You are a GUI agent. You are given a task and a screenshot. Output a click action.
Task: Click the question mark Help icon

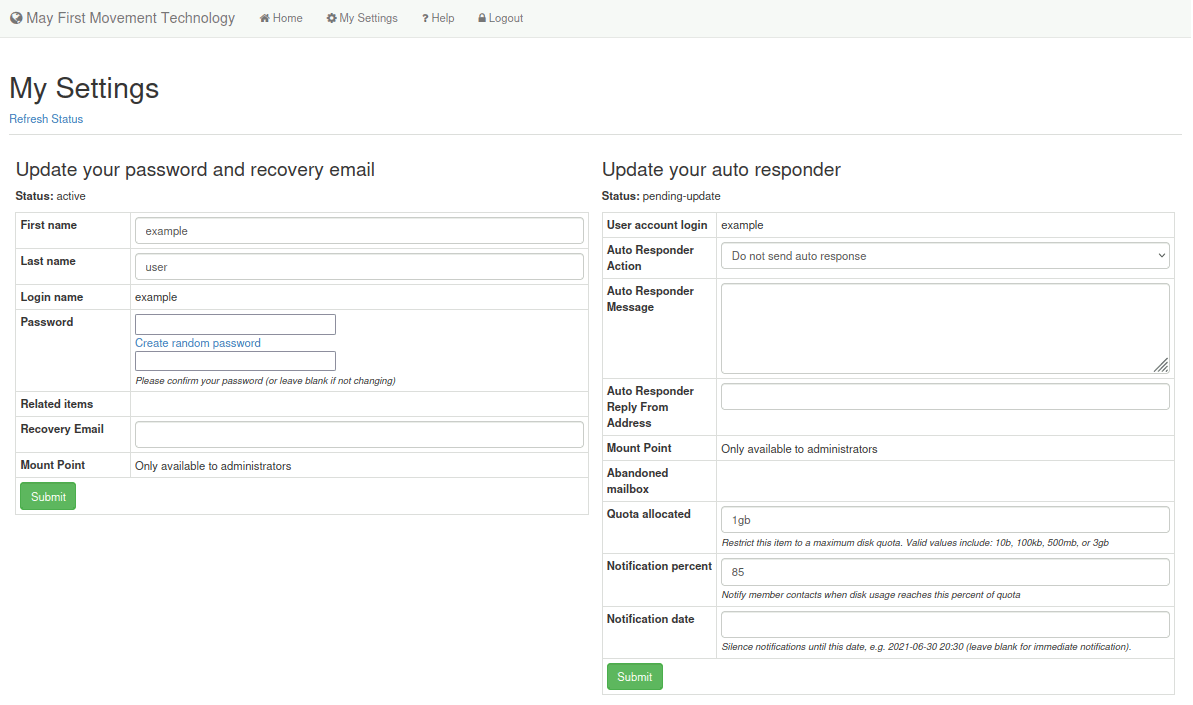(425, 18)
